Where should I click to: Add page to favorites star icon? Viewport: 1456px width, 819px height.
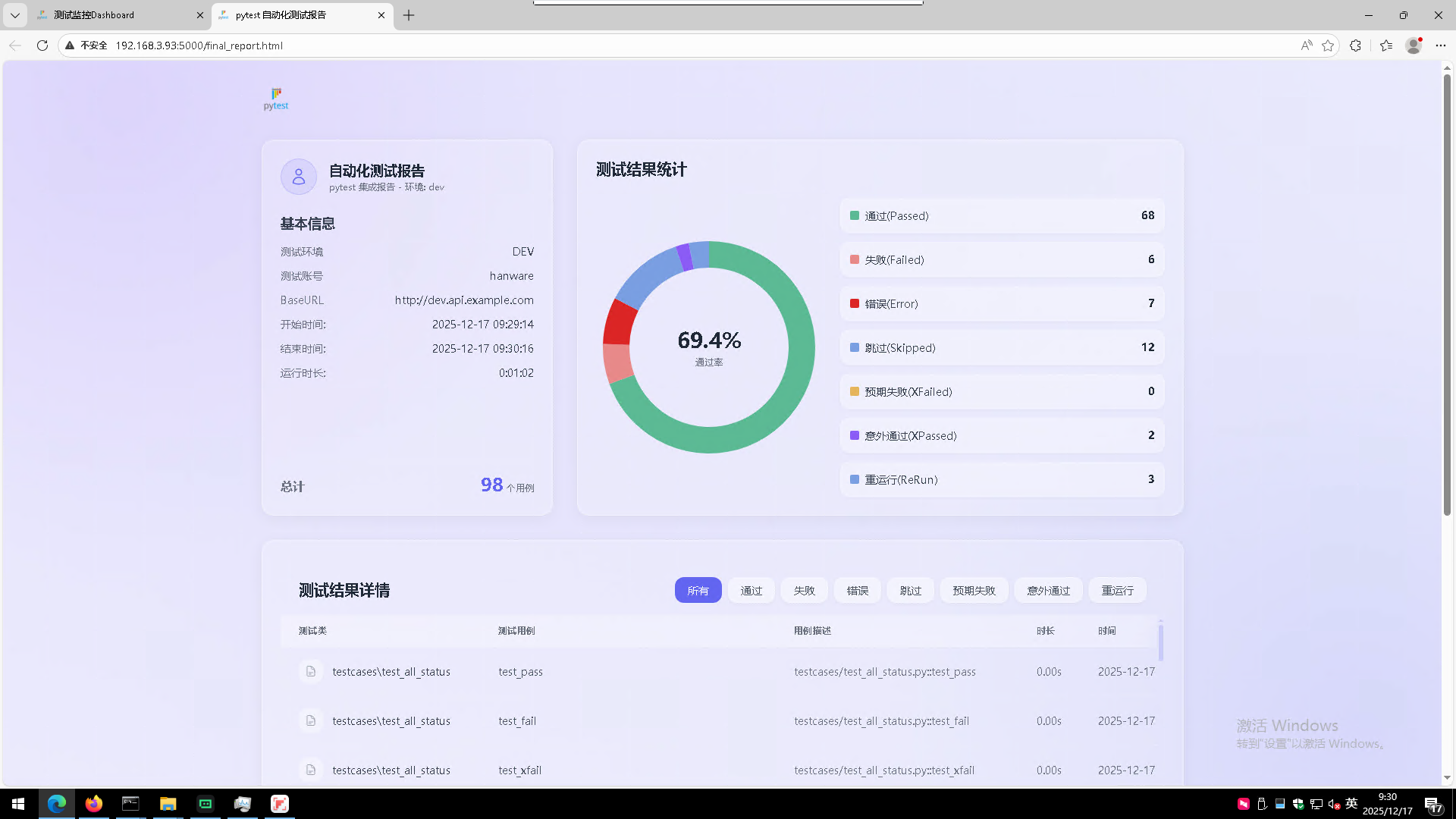pos(1328,45)
